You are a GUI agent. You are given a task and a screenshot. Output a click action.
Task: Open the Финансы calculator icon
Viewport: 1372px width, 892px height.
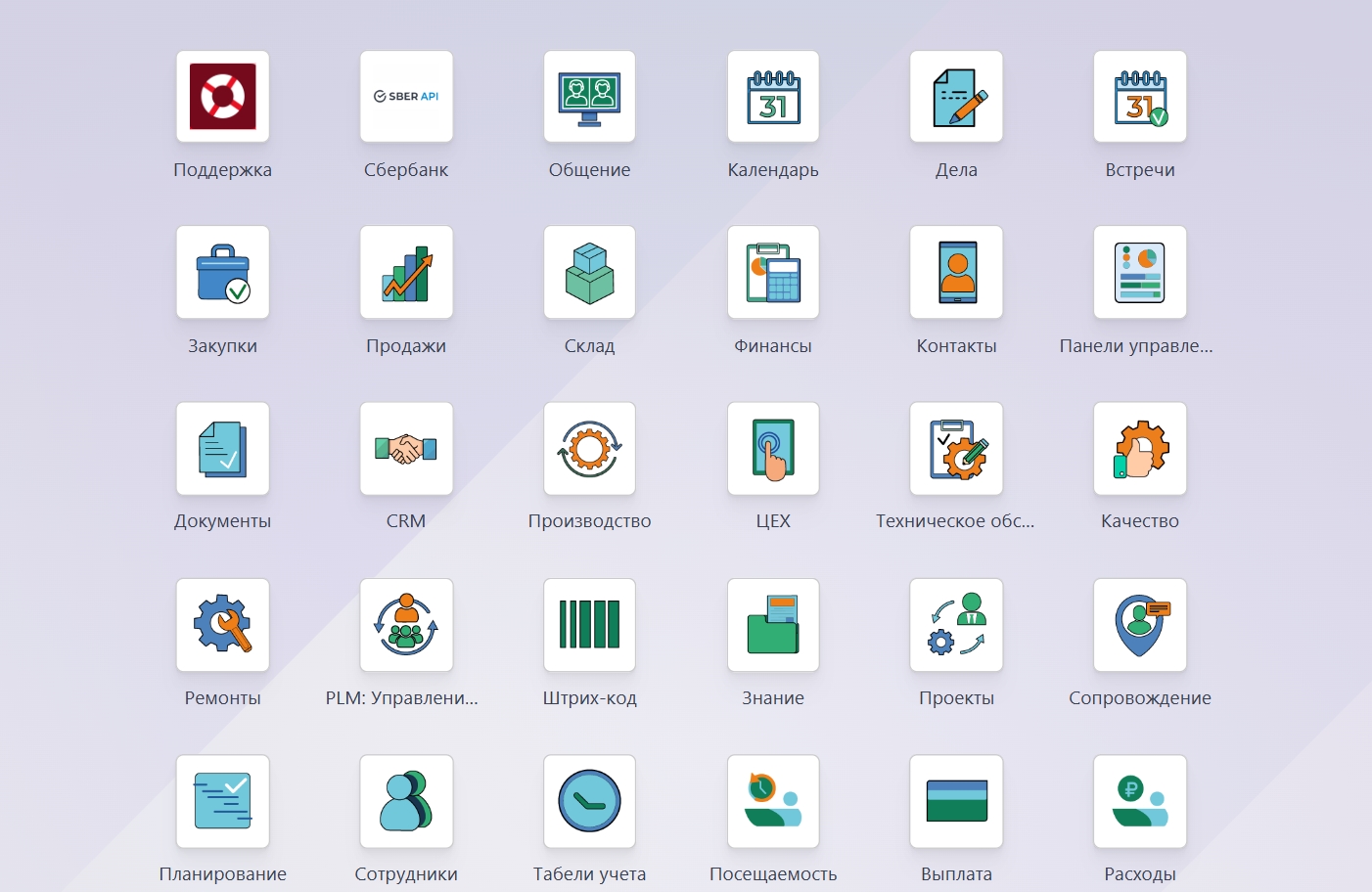tap(773, 273)
